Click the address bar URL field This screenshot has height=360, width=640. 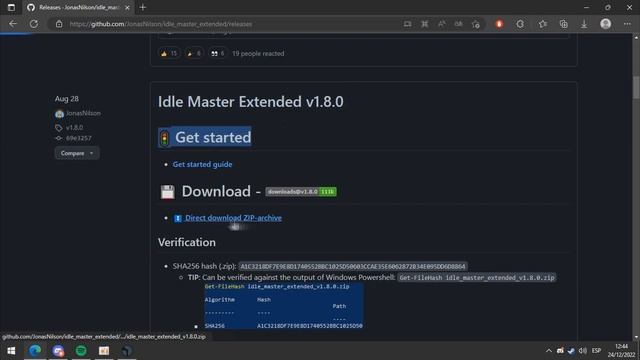coord(229,24)
